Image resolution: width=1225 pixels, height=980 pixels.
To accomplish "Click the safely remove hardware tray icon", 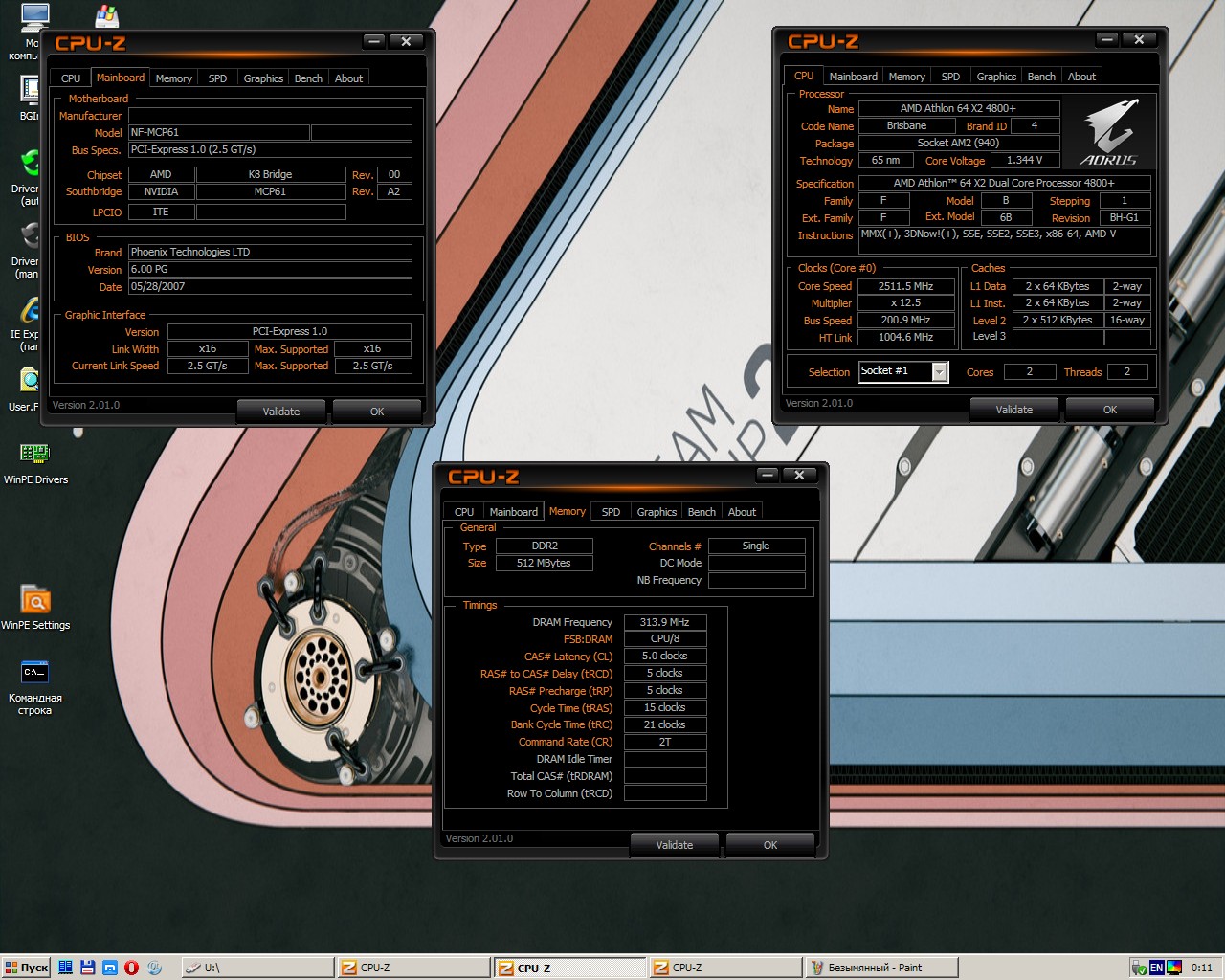I will [1139, 968].
